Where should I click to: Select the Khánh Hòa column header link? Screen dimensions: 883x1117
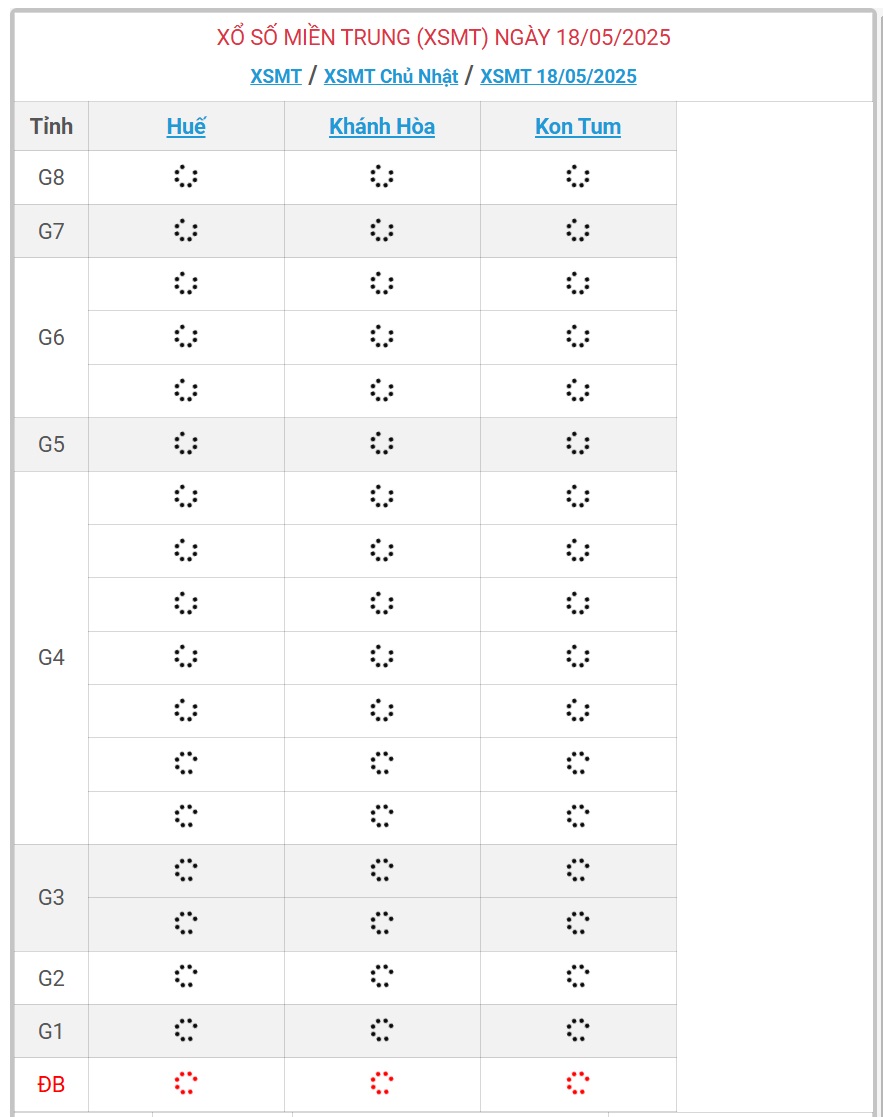pos(382,126)
